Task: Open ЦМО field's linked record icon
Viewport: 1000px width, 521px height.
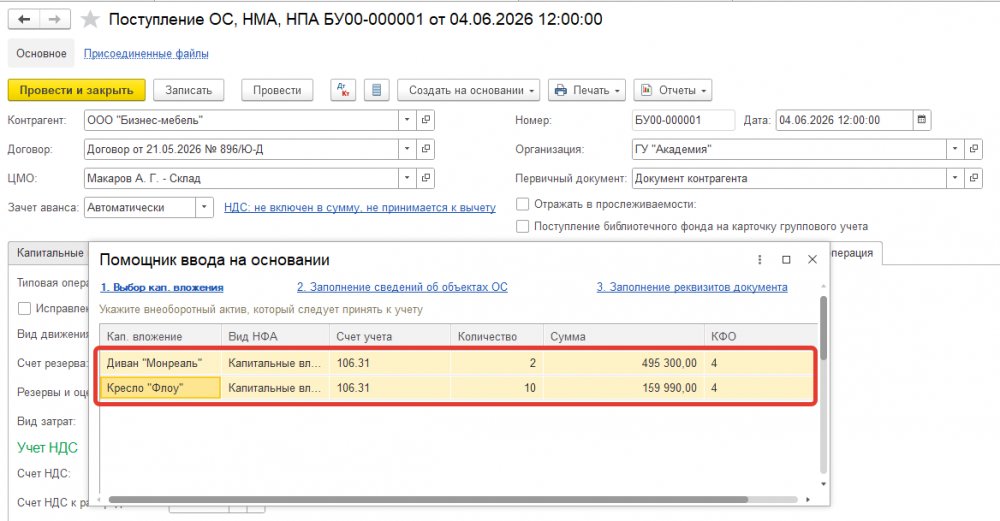Action: [425, 178]
